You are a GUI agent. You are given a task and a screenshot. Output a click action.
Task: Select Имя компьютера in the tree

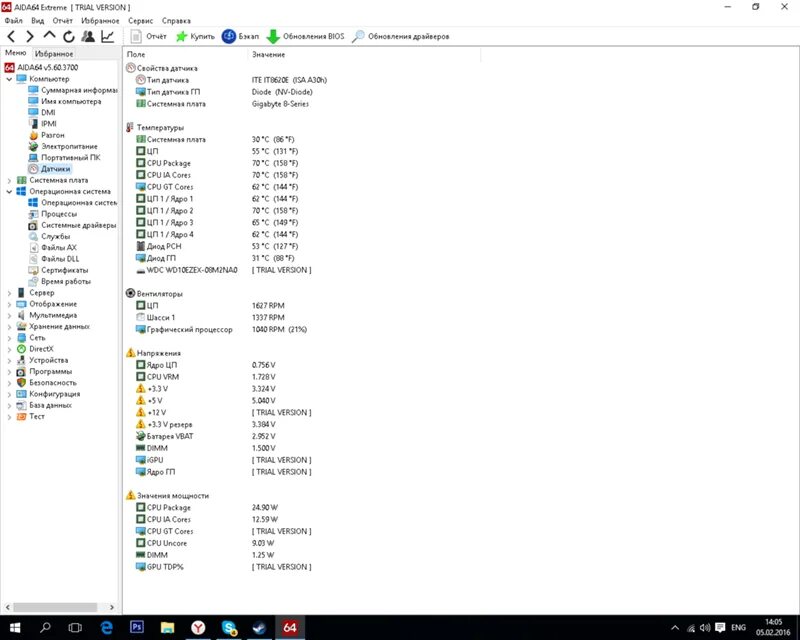[65, 102]
